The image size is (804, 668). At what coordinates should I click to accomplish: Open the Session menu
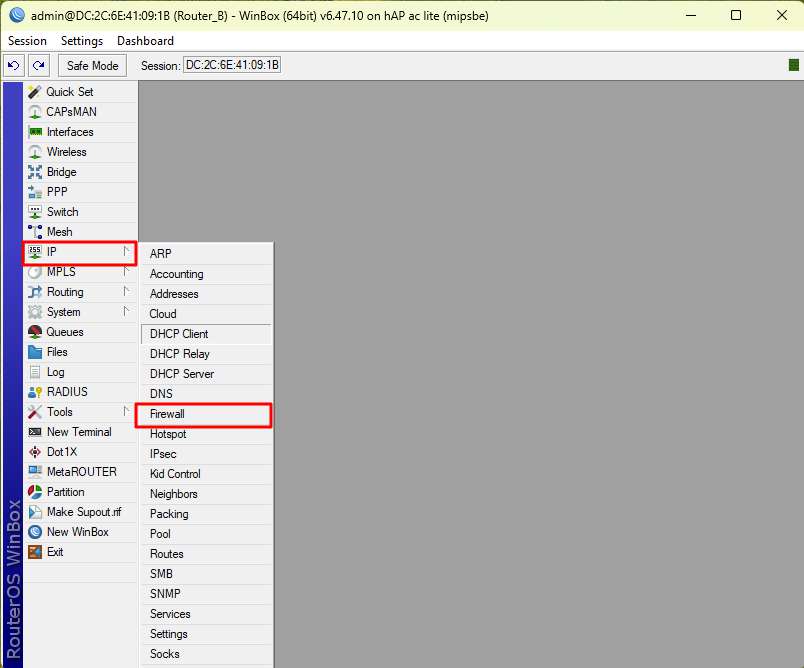[x=27, y=41]
